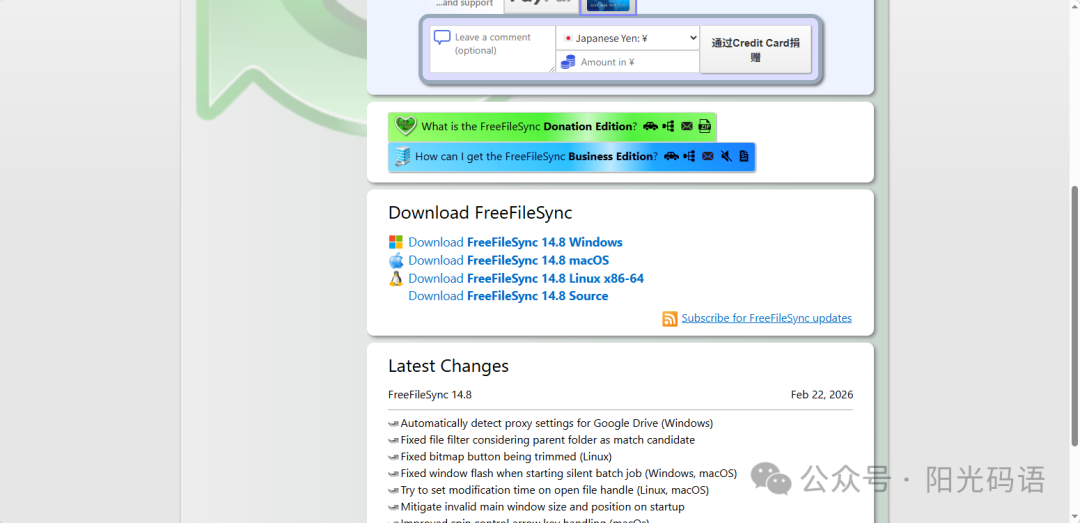Click the green heart Donation Edition icon
Screen dimensions: 1080x523
[x=406, y=126]
